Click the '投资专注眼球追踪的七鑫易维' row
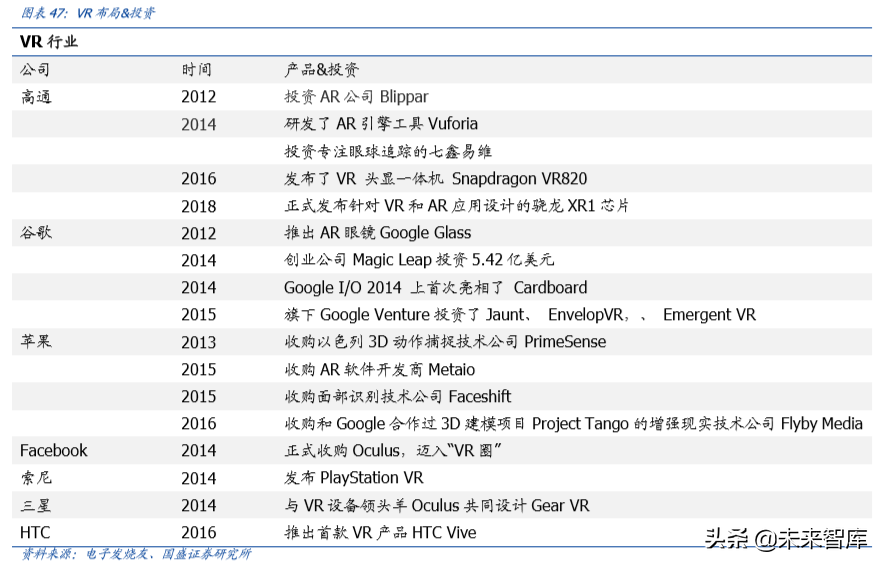The width and height of the screenshot is (884, 567). [388, 151]
